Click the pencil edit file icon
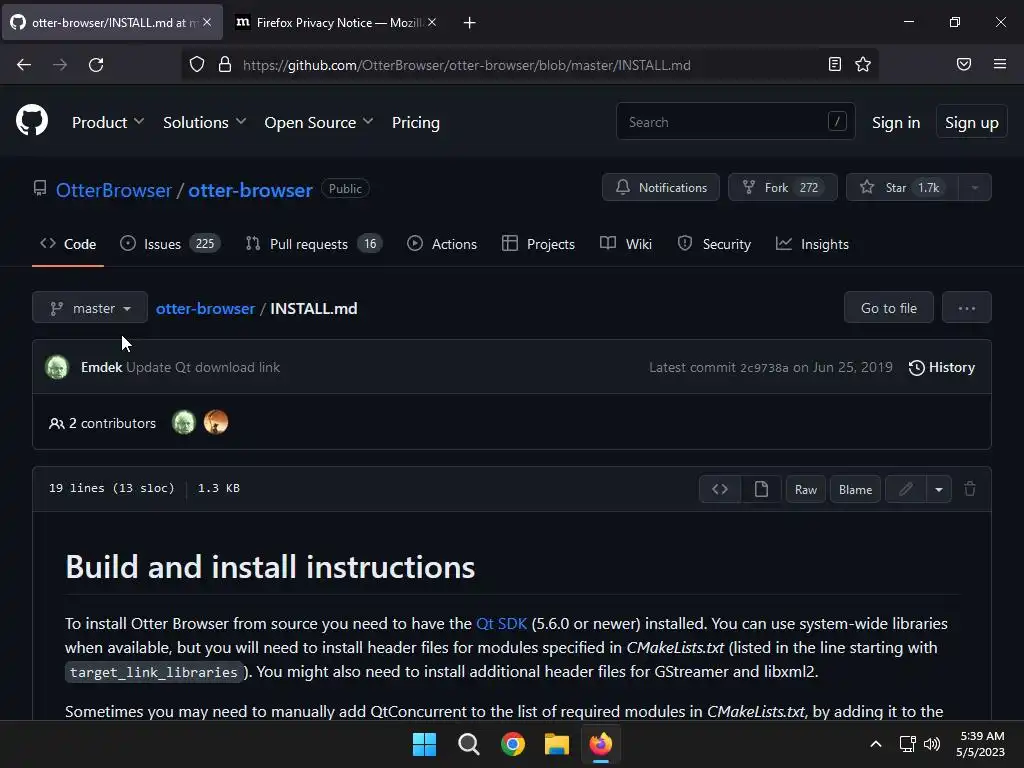1024x768 pixels. tap(906, 489)
